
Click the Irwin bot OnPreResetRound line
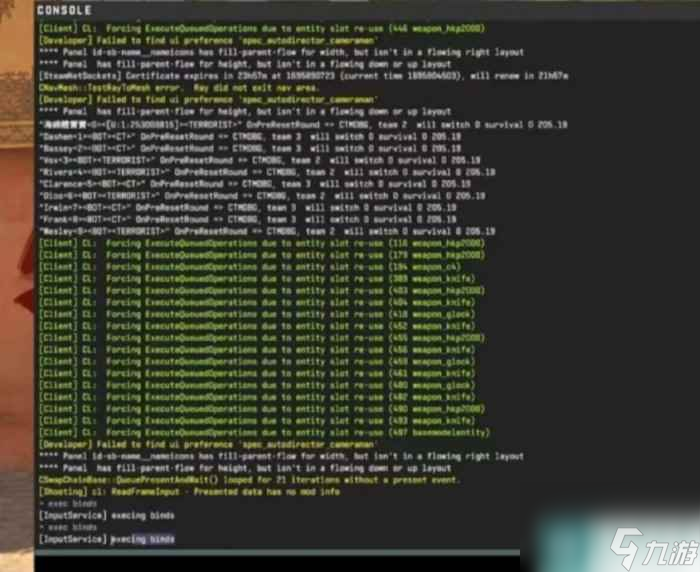pyautogui.click(x=248, y=208)
